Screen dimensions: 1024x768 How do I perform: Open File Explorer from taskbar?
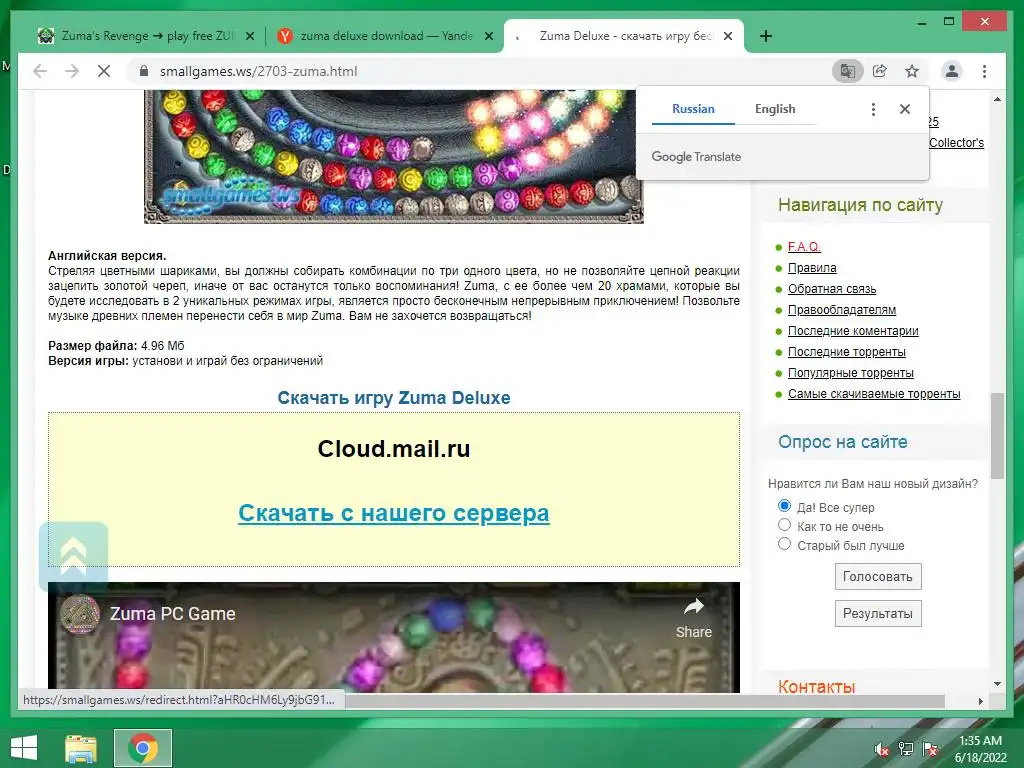click(x=81, y=748)
